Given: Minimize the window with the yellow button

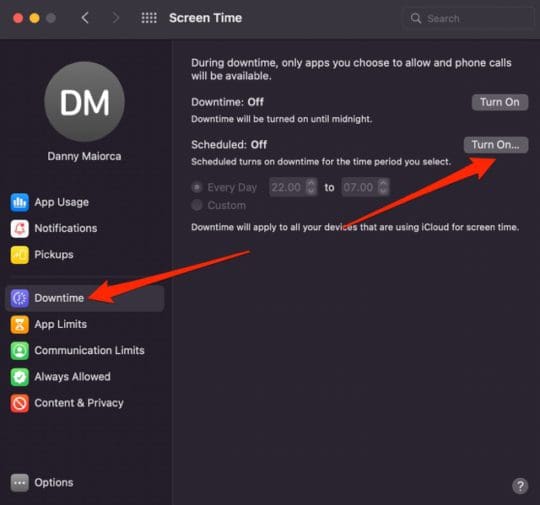Looking at the screenshot, I should tap(34, 18).
